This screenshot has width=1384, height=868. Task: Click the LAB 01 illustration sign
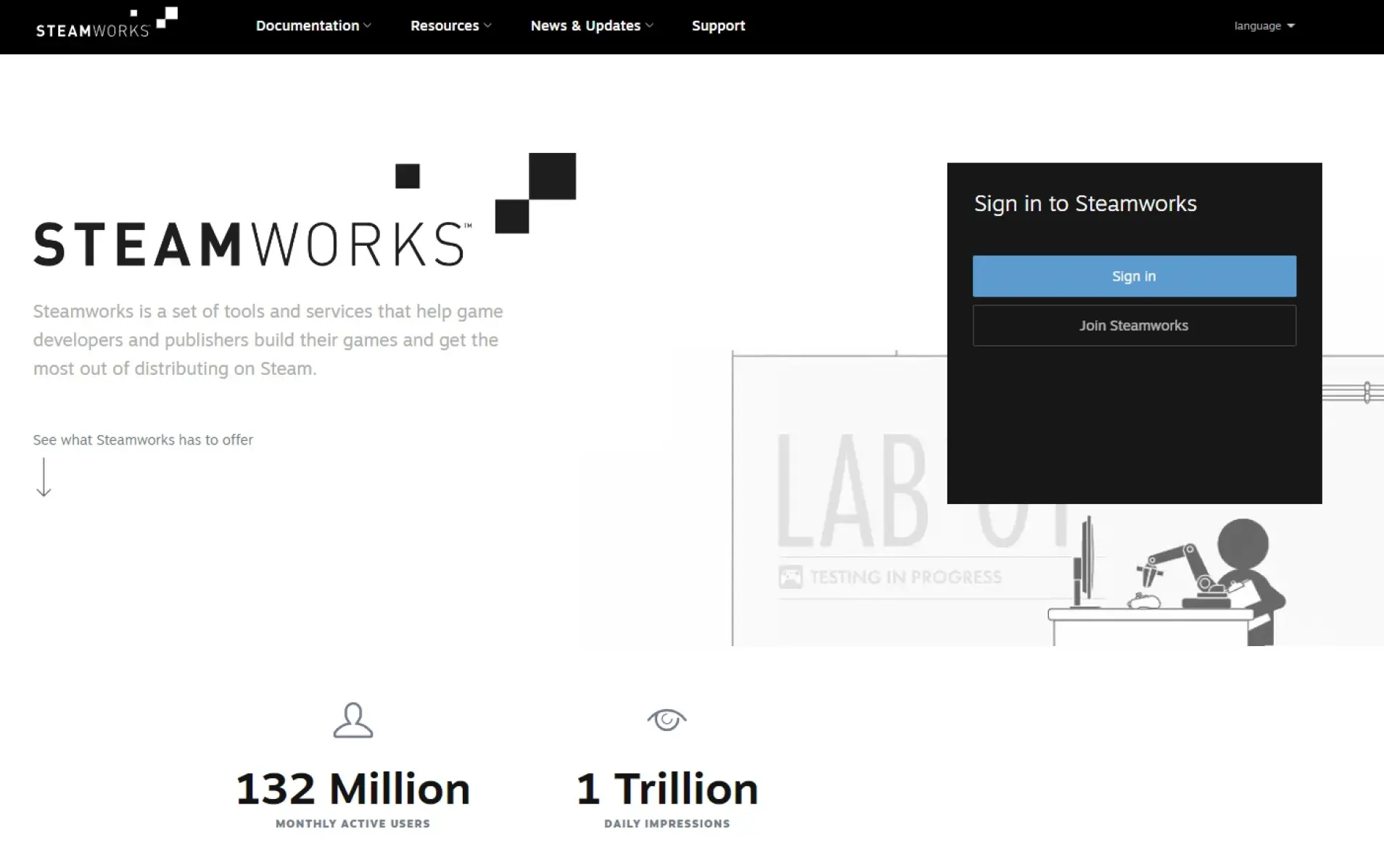click(x=852, y=493)
